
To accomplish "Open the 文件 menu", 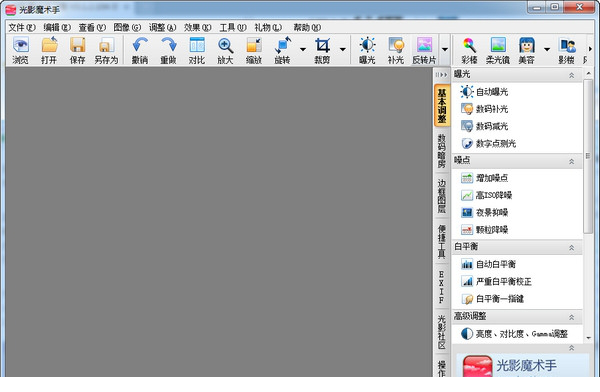I will [x=22, y=28].
